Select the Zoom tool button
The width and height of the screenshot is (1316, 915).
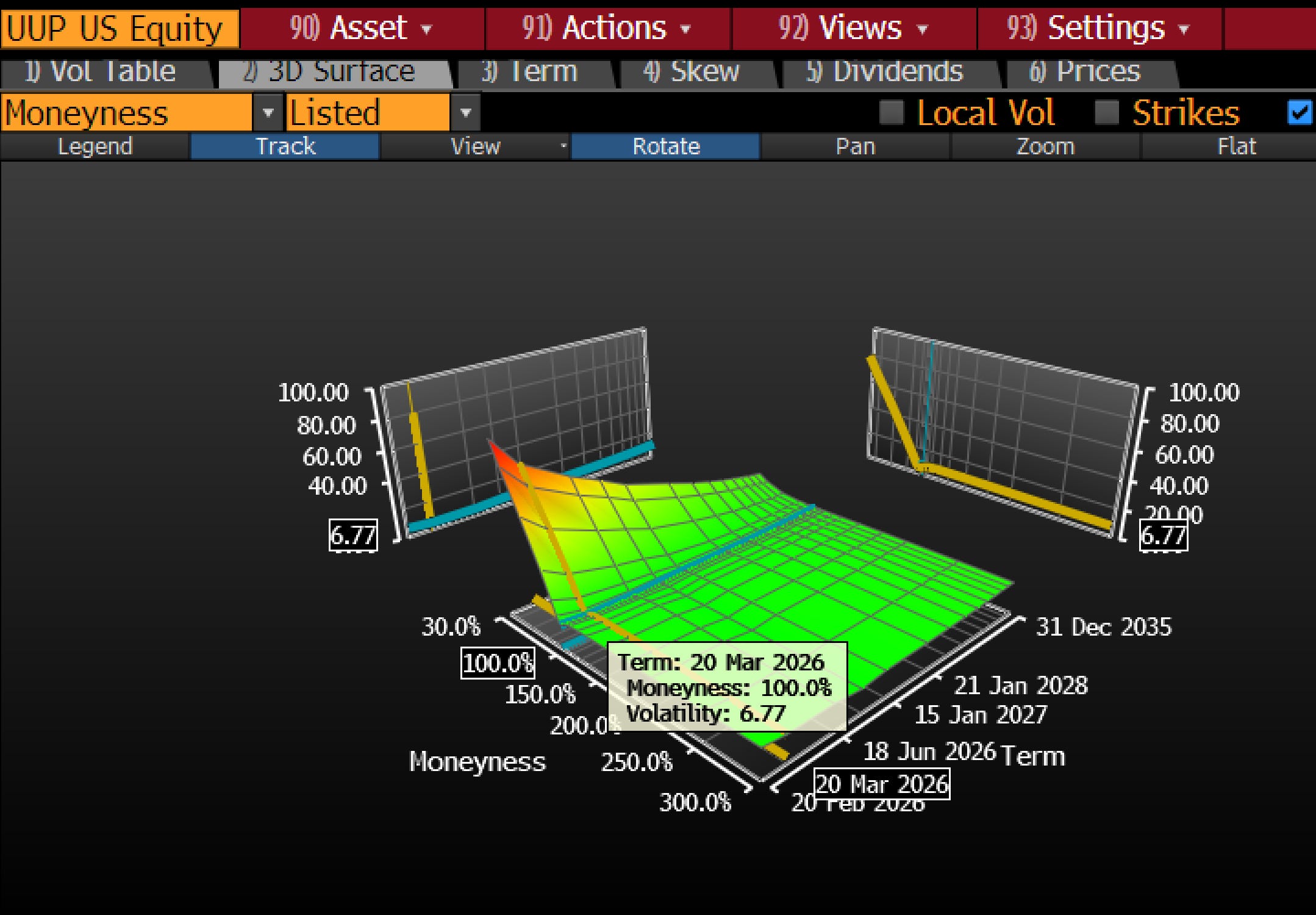1045,147
